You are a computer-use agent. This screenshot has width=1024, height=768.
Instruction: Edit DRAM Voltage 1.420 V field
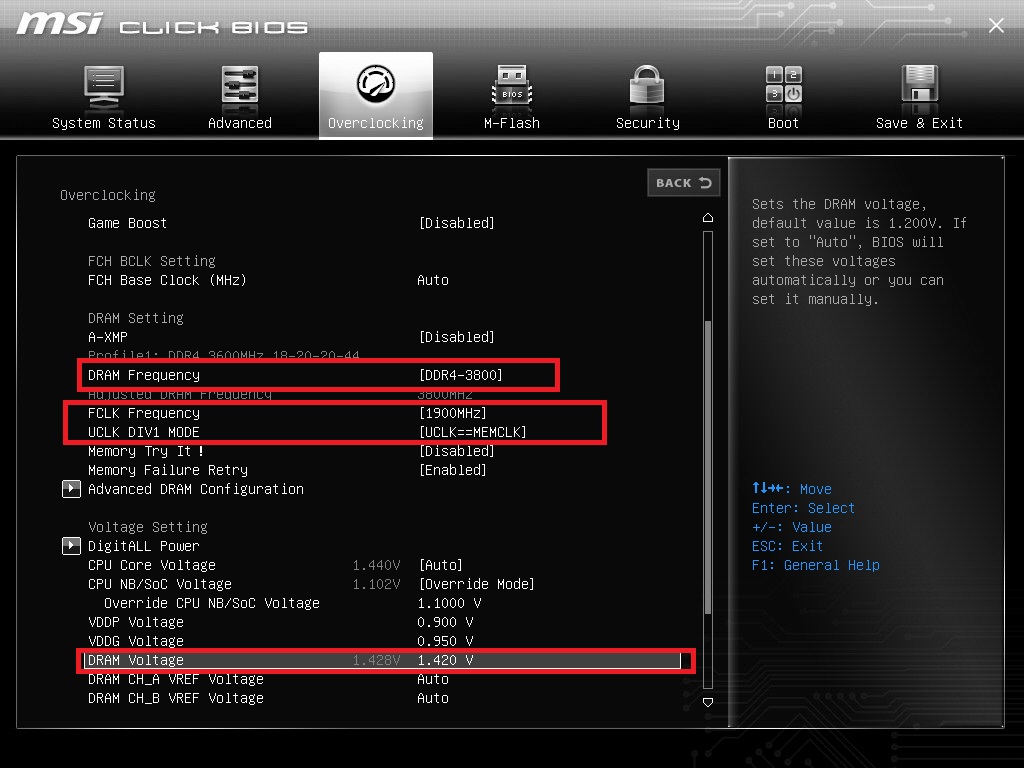445,660
